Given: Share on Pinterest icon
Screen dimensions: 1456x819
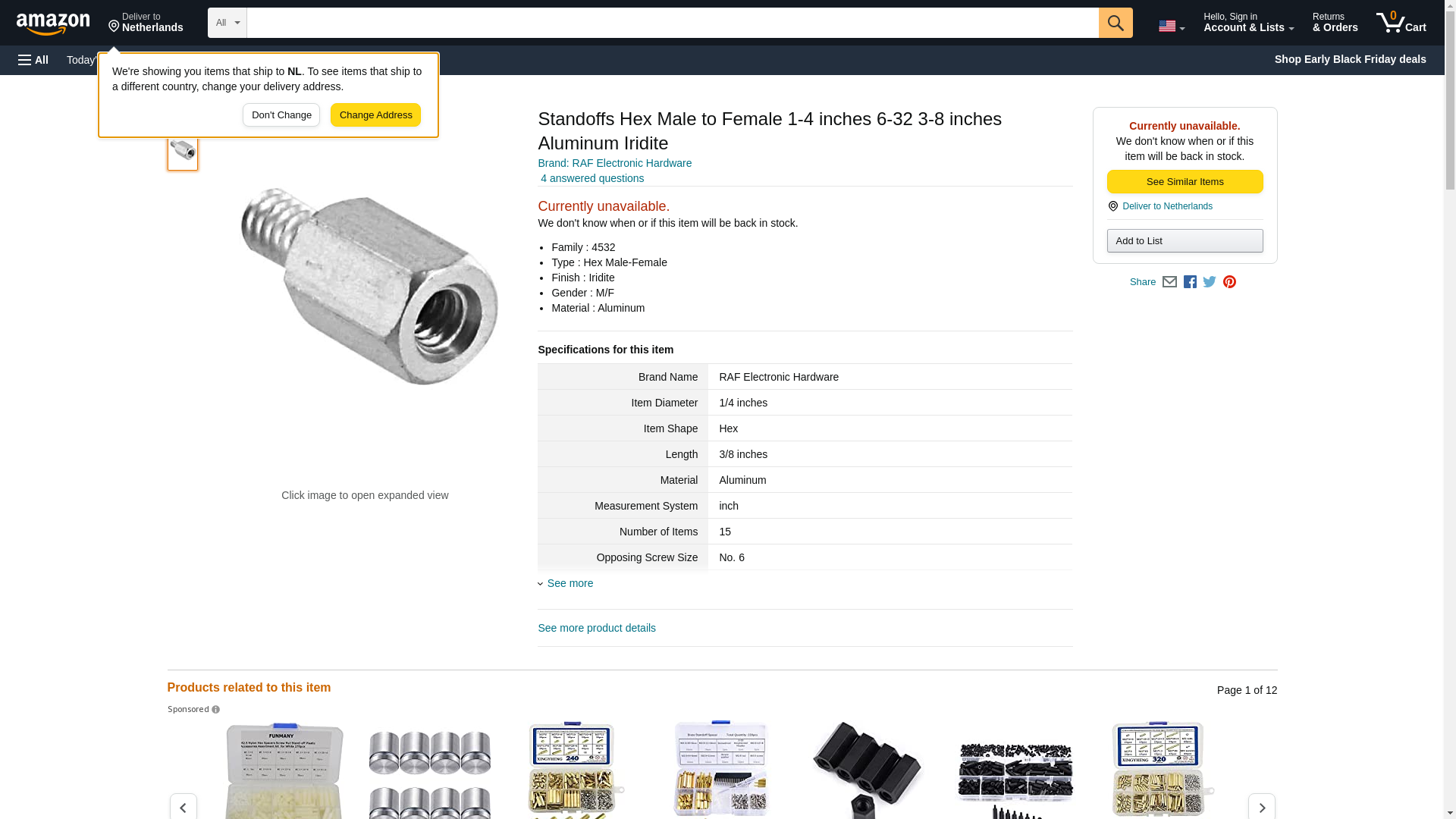Looking at the screenshot, I should (x=1229, y=282).
